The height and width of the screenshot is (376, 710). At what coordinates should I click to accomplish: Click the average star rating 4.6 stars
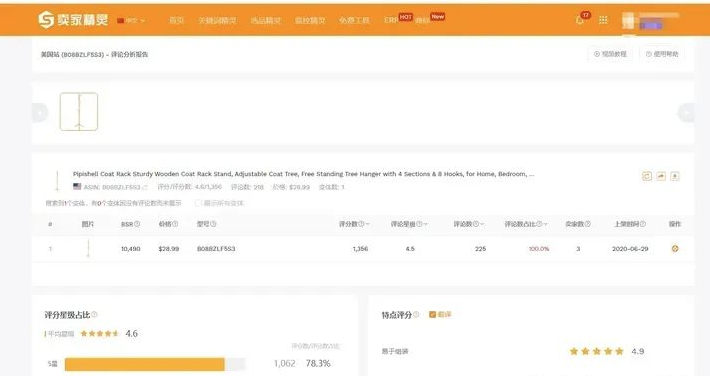tap(99, 333)
